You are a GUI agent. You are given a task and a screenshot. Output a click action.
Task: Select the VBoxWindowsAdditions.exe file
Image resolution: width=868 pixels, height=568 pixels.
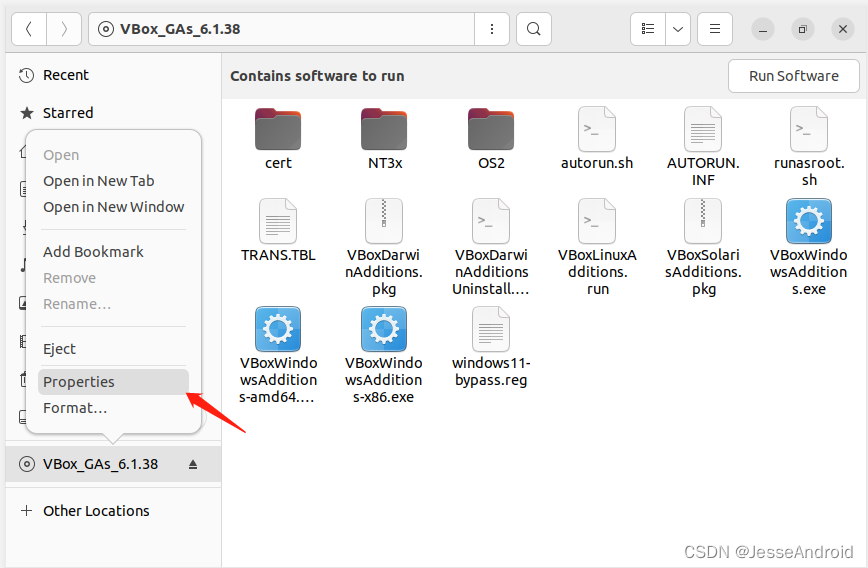coord(809,247)
